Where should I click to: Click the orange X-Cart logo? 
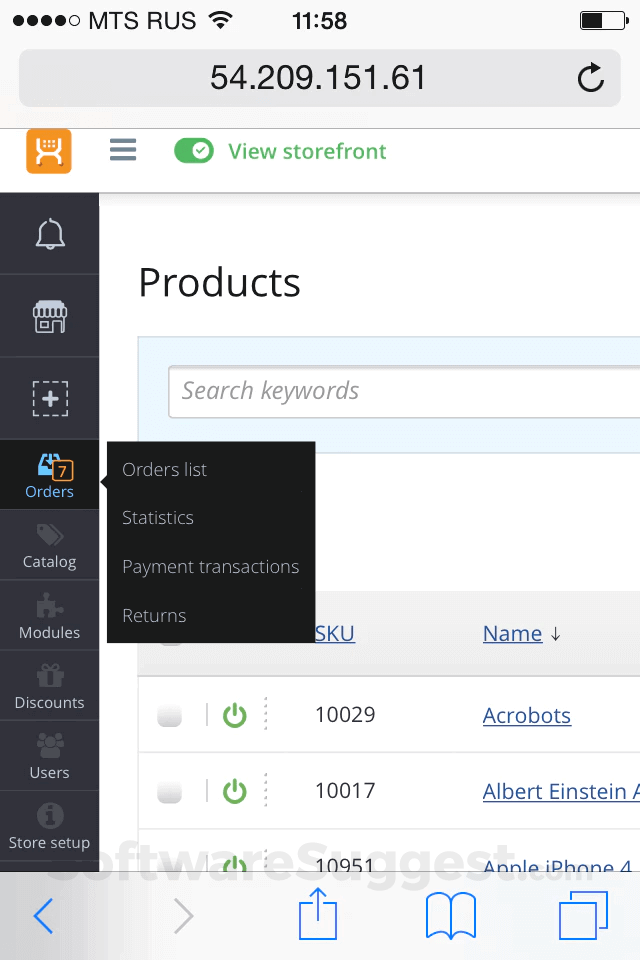[x=49, y=152]
